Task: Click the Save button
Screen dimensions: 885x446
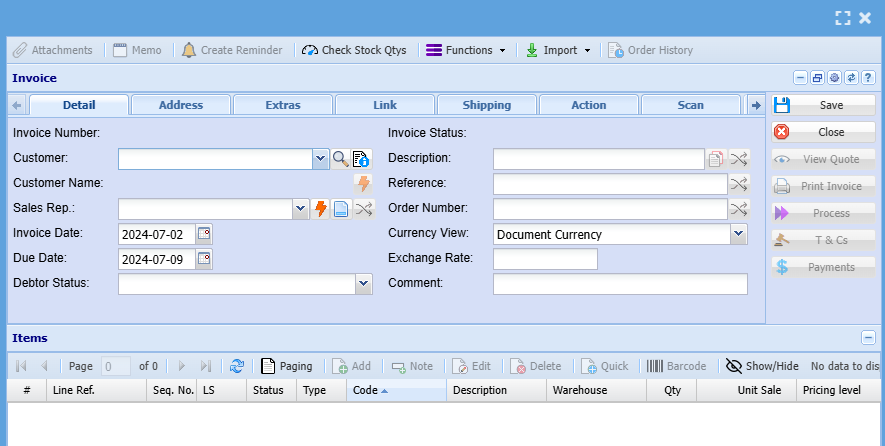Action: tap(824, 105)
